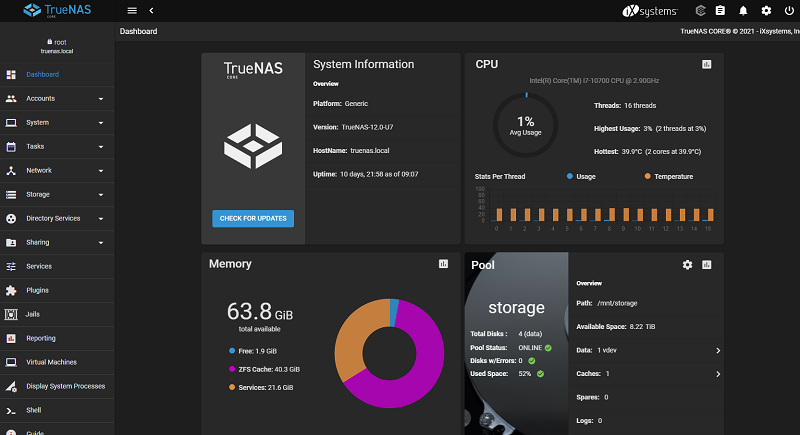
Task: Click "Available Space: 8.22 TiB" row
Action: [x=616, y=326]
